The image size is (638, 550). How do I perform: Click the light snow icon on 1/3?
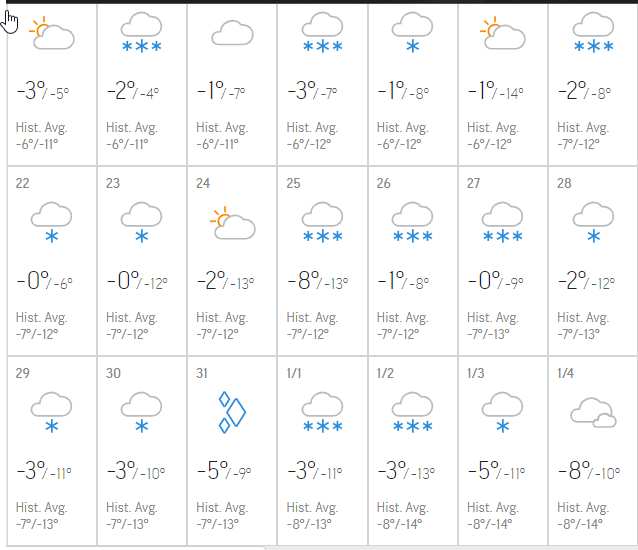click(502, 412)
